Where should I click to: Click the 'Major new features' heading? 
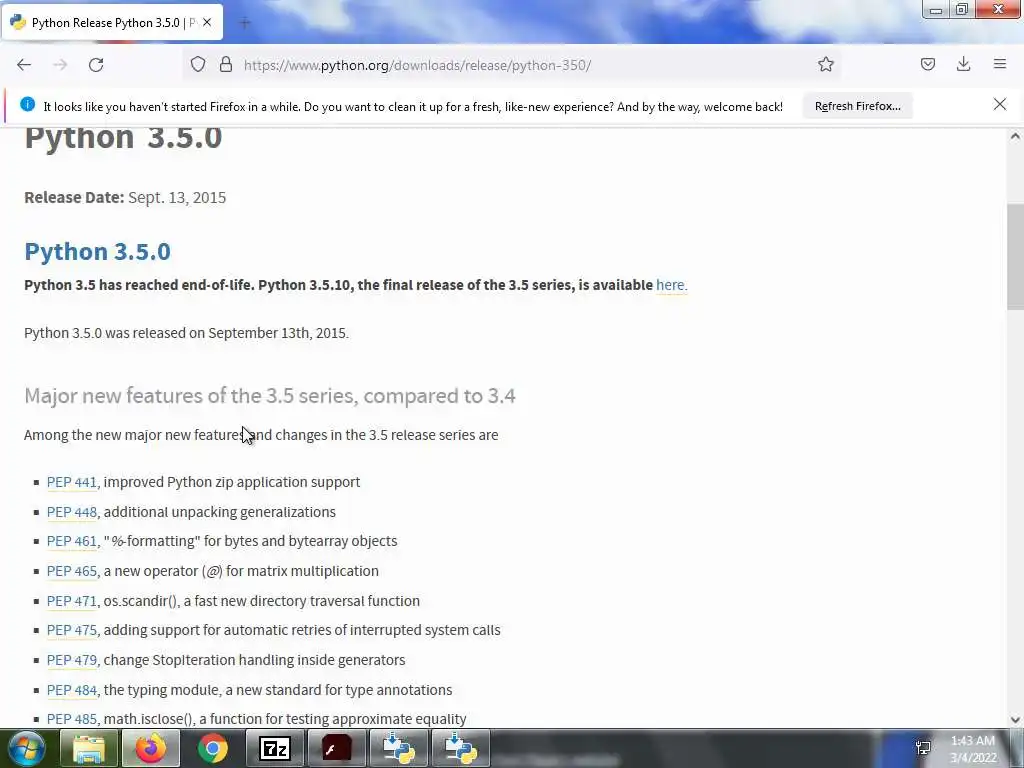pyautogui.click(x=270, y=396)
